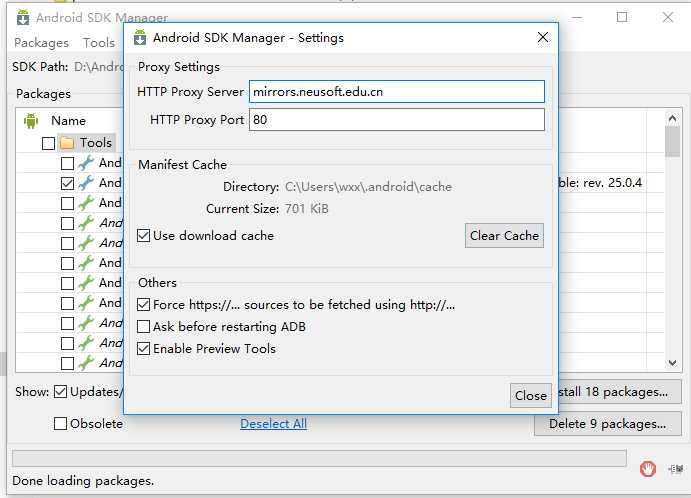
Task: Close the Settings dialog with the X button
Action: tap(543, 37)
